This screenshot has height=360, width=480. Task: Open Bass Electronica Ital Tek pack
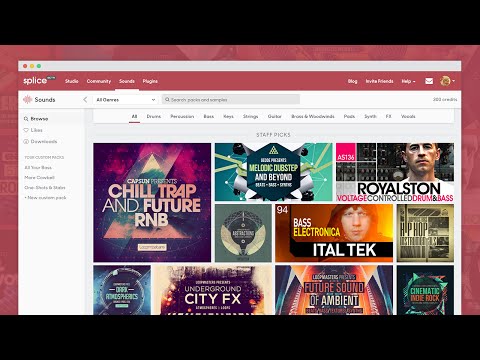point(334,233)
